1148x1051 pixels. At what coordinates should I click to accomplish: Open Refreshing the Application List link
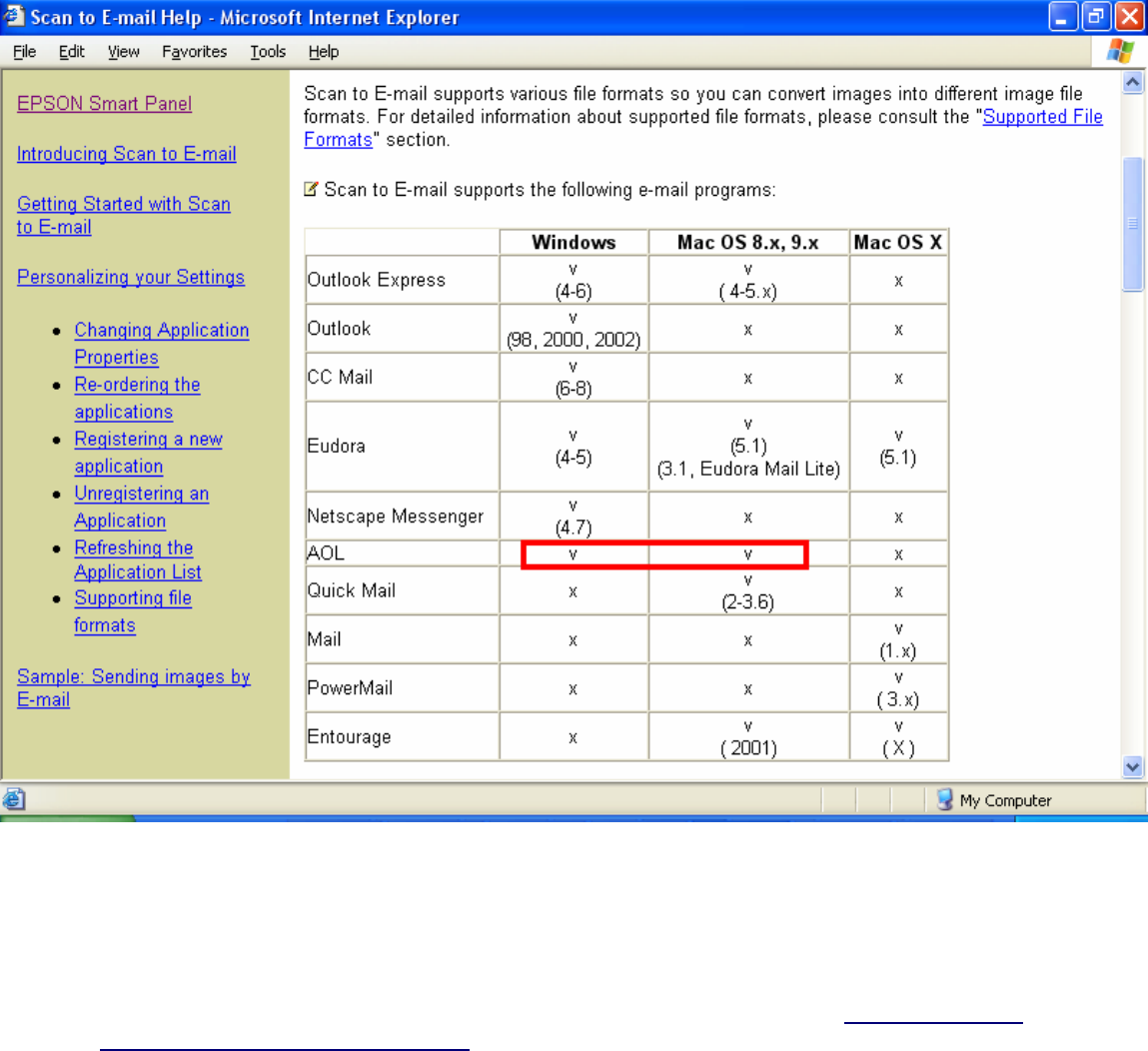138,559
